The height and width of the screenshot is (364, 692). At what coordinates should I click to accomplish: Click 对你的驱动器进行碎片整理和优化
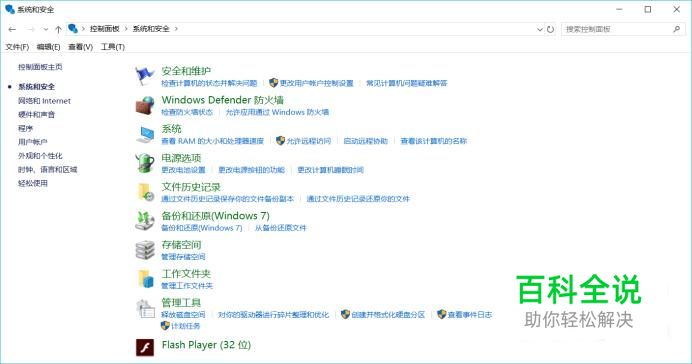(274, 315)
